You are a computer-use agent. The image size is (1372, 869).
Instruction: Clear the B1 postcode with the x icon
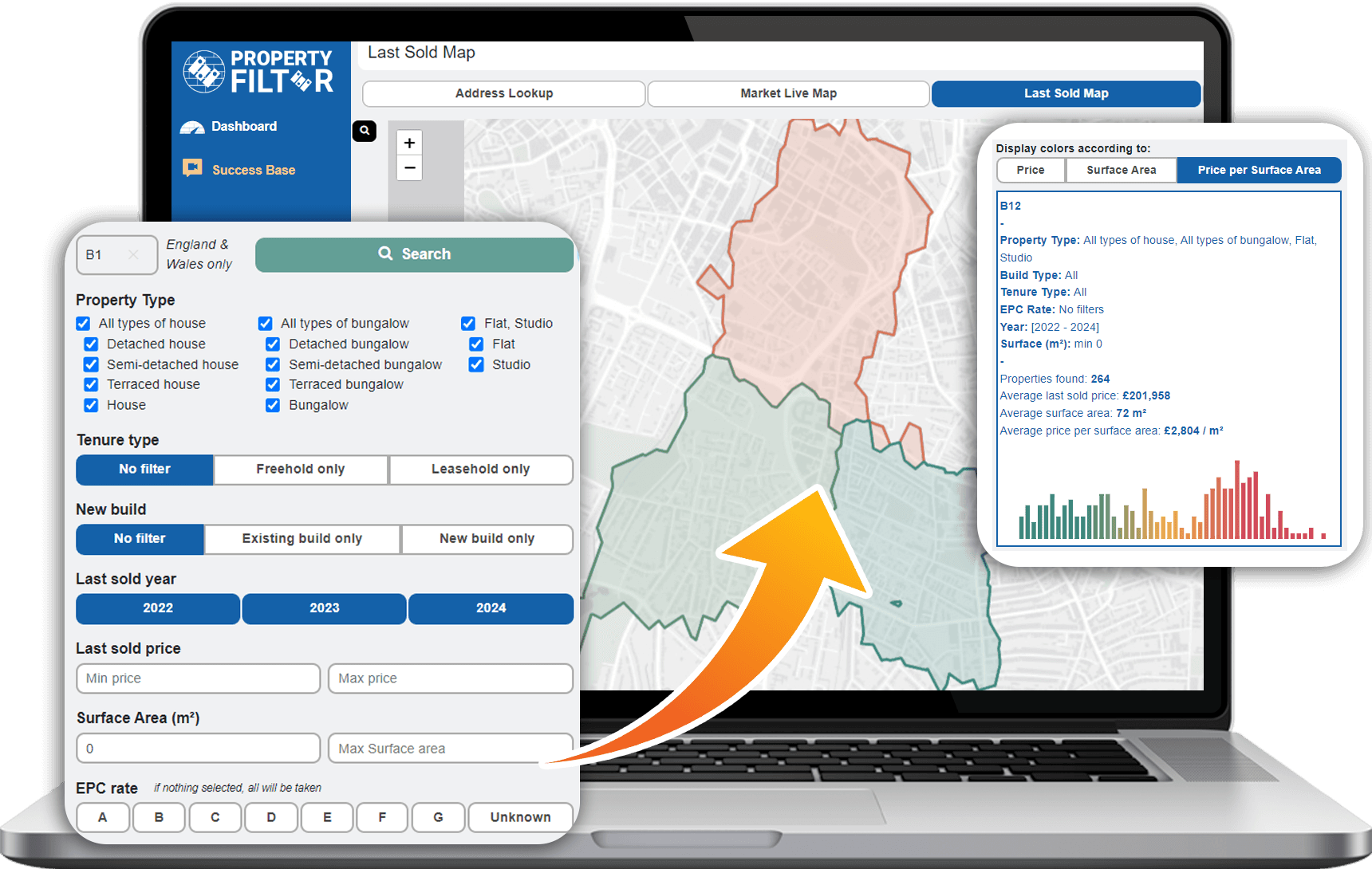pyautogui.click(x=133, y=254)
